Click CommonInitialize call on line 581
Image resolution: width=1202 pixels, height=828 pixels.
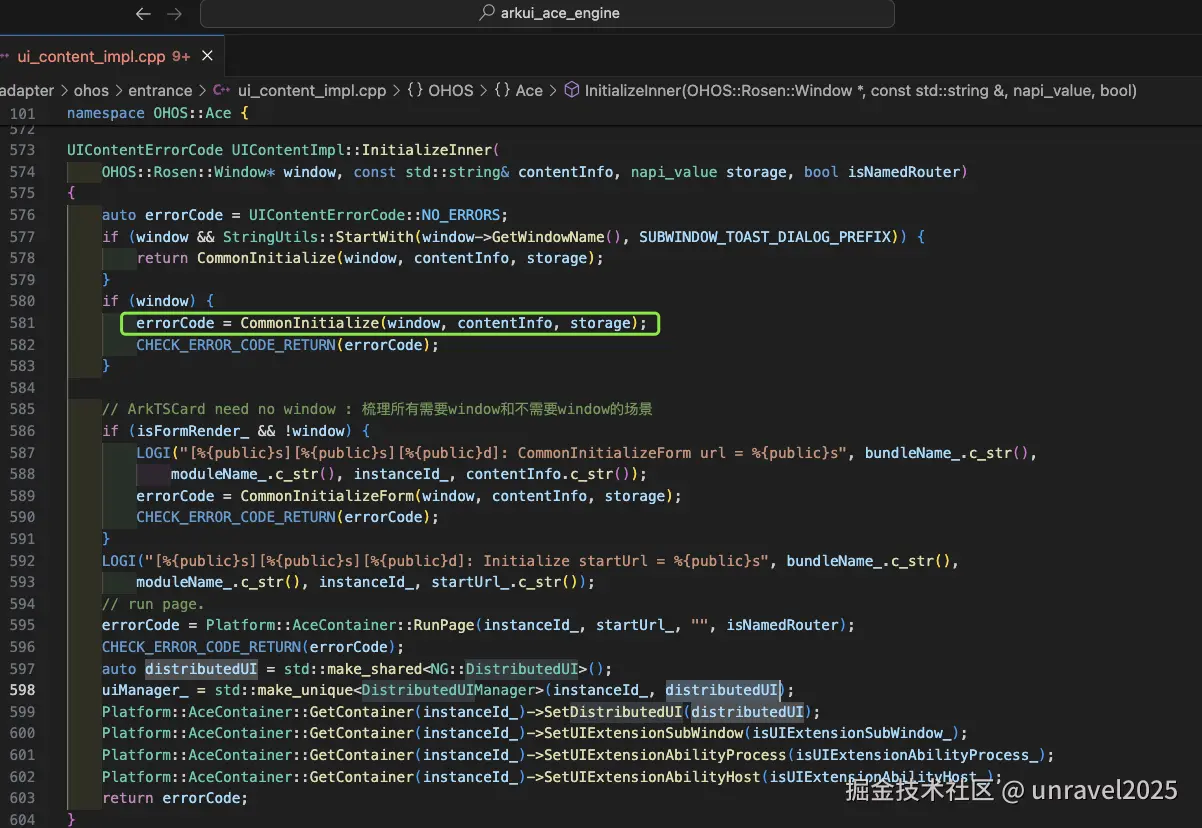(x=310, y=323)
